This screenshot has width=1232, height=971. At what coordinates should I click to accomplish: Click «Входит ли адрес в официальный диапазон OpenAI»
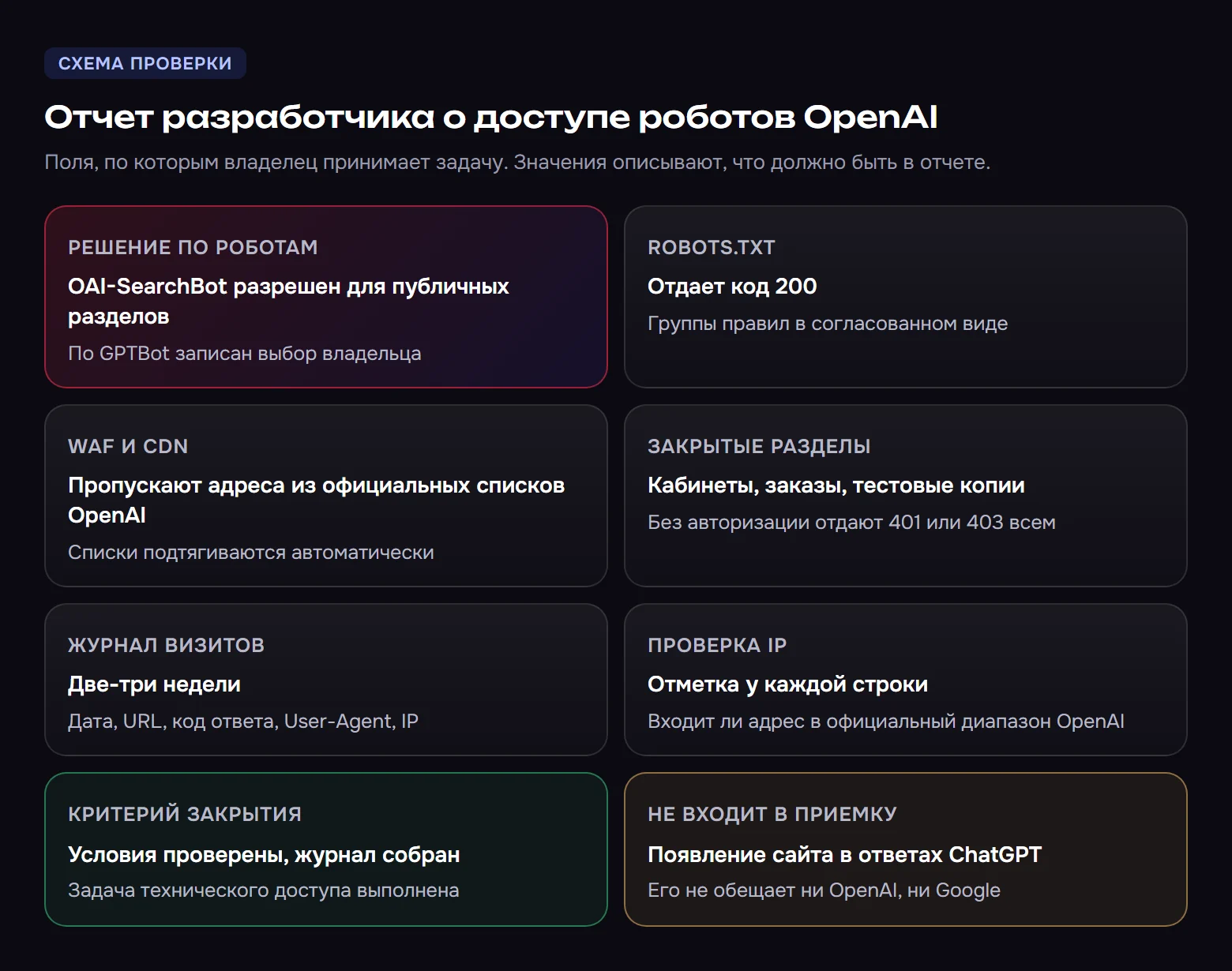coord(885,721)
